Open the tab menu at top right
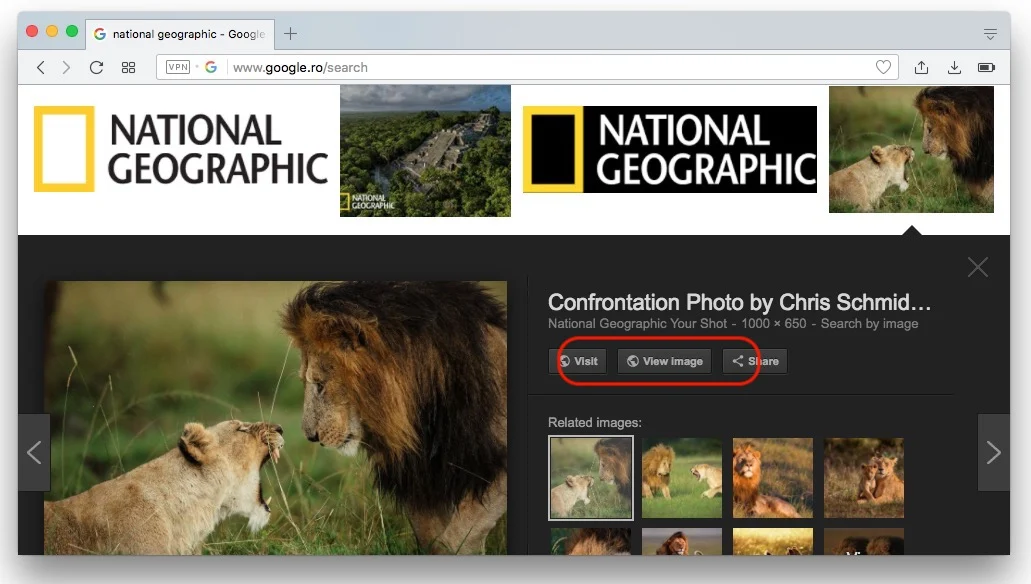This screenshot has width=1031, height=584. 990,34
